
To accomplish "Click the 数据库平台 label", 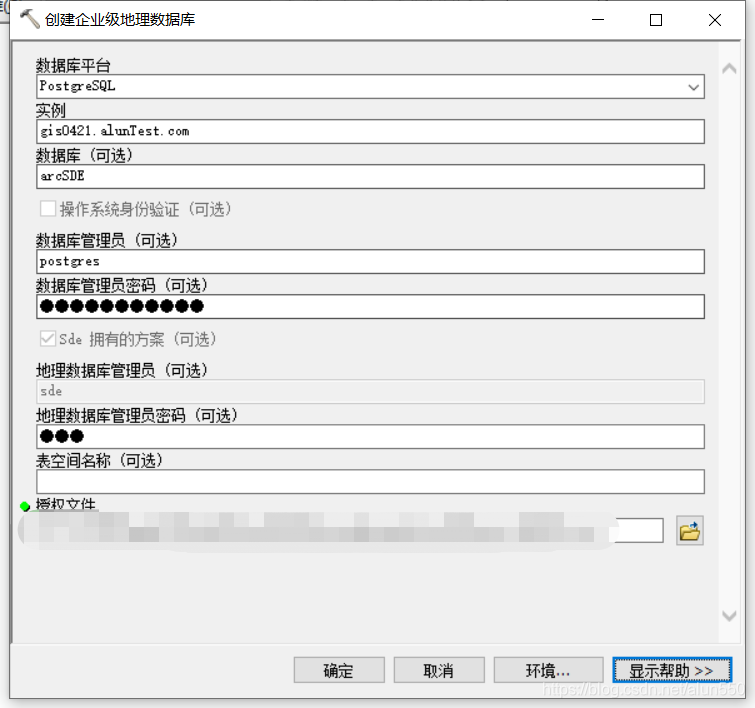I will pos(73,66).
